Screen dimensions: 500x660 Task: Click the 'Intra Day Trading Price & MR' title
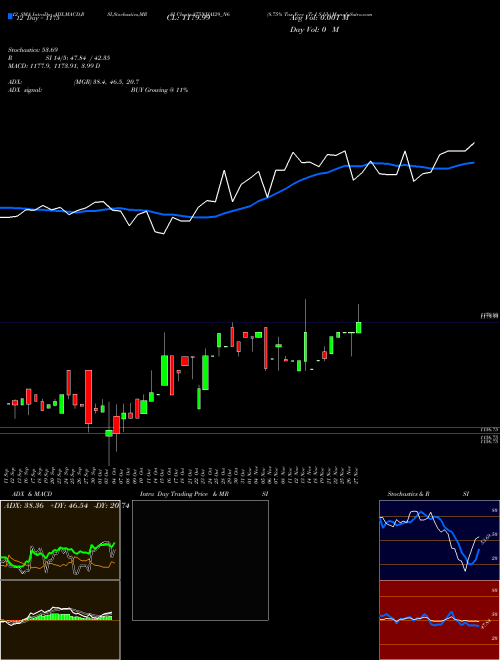click(184, 494)
